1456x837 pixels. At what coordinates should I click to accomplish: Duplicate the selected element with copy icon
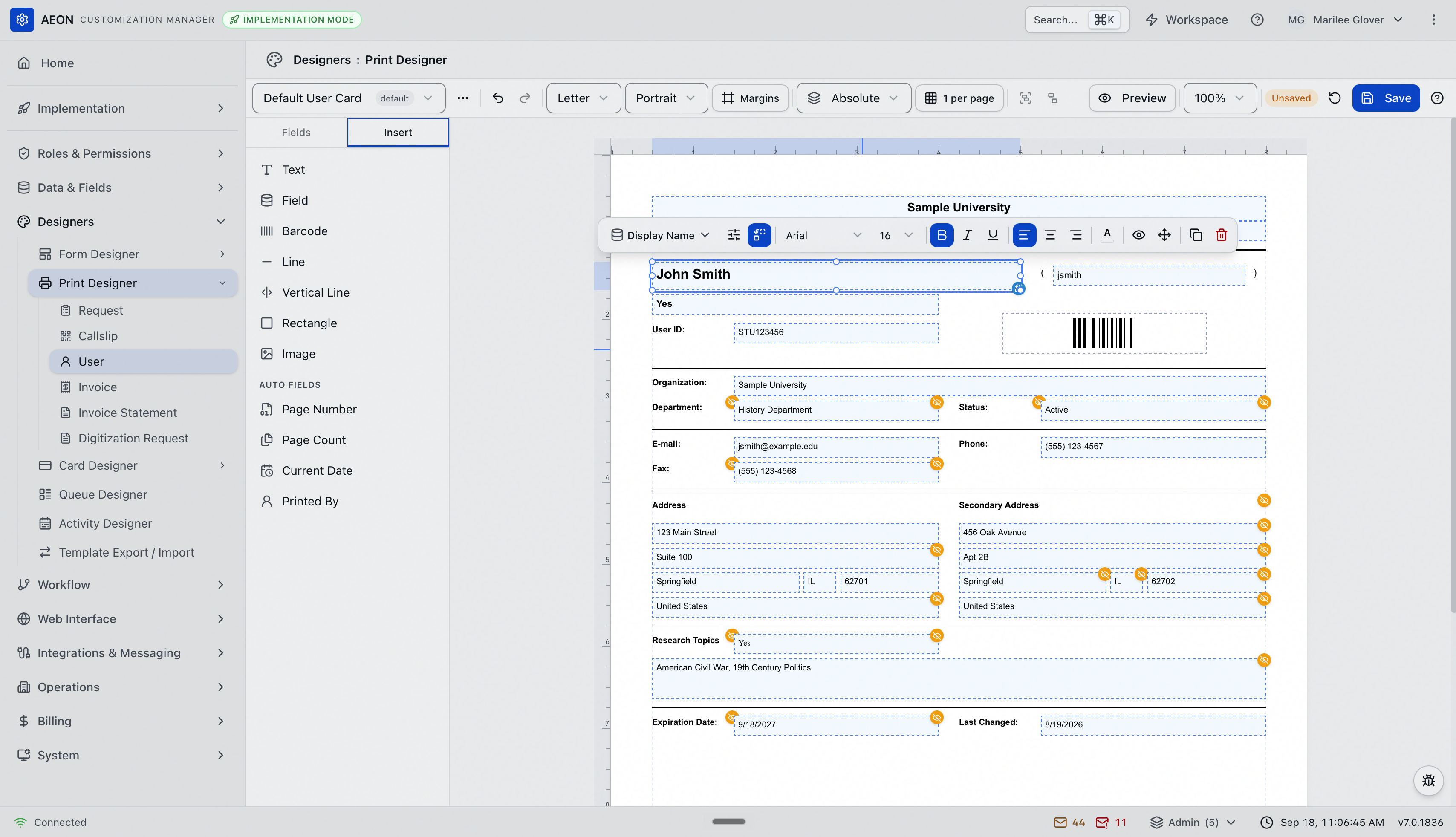click(x=1196, y=235)
